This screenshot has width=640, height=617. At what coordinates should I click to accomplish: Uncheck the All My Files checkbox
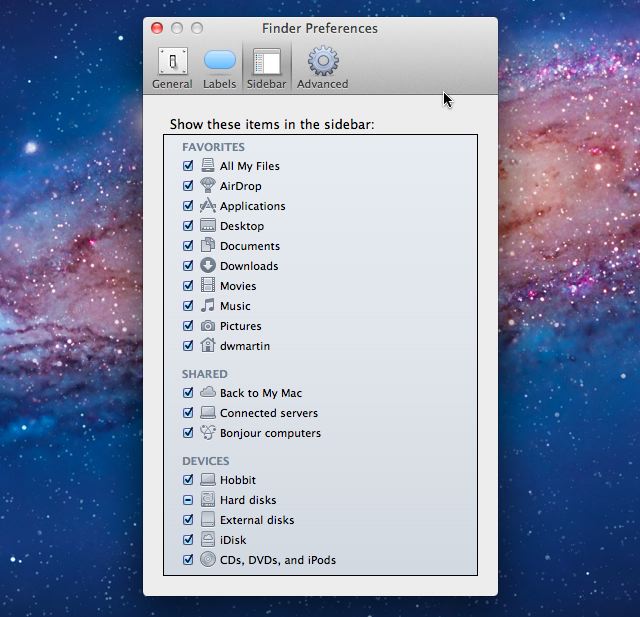click(x=188, y=166)
